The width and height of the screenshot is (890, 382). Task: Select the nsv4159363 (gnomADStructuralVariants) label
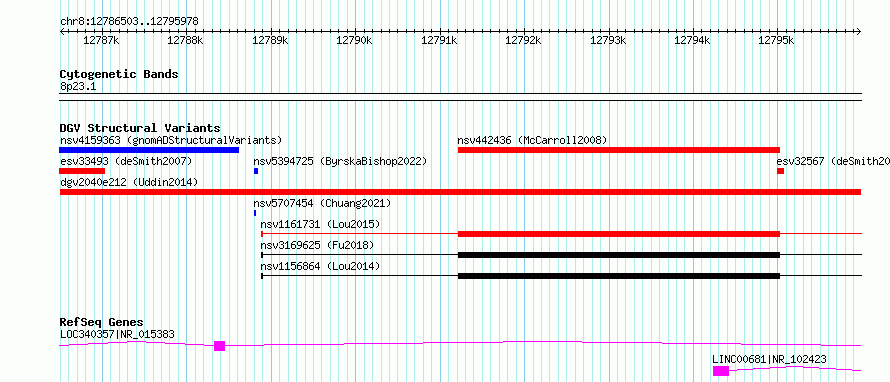[171, 140]
